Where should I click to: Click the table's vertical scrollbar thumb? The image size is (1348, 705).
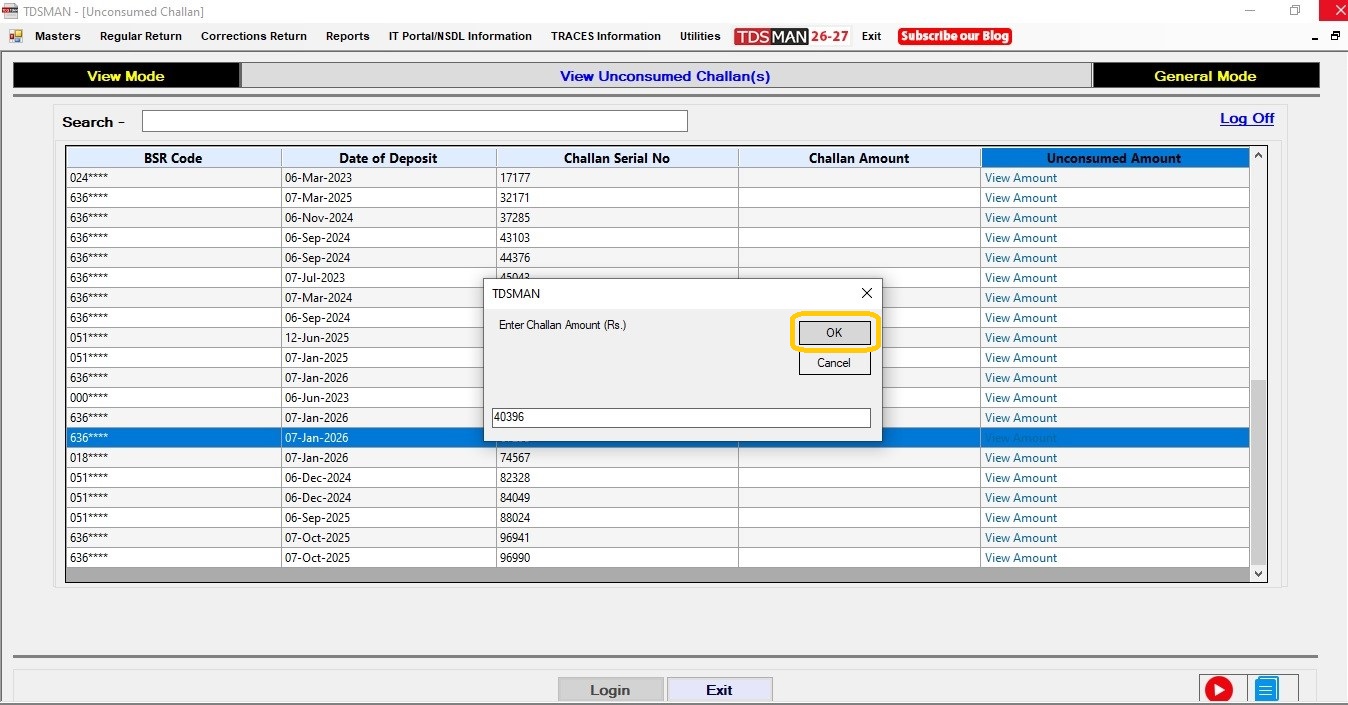1258,470
